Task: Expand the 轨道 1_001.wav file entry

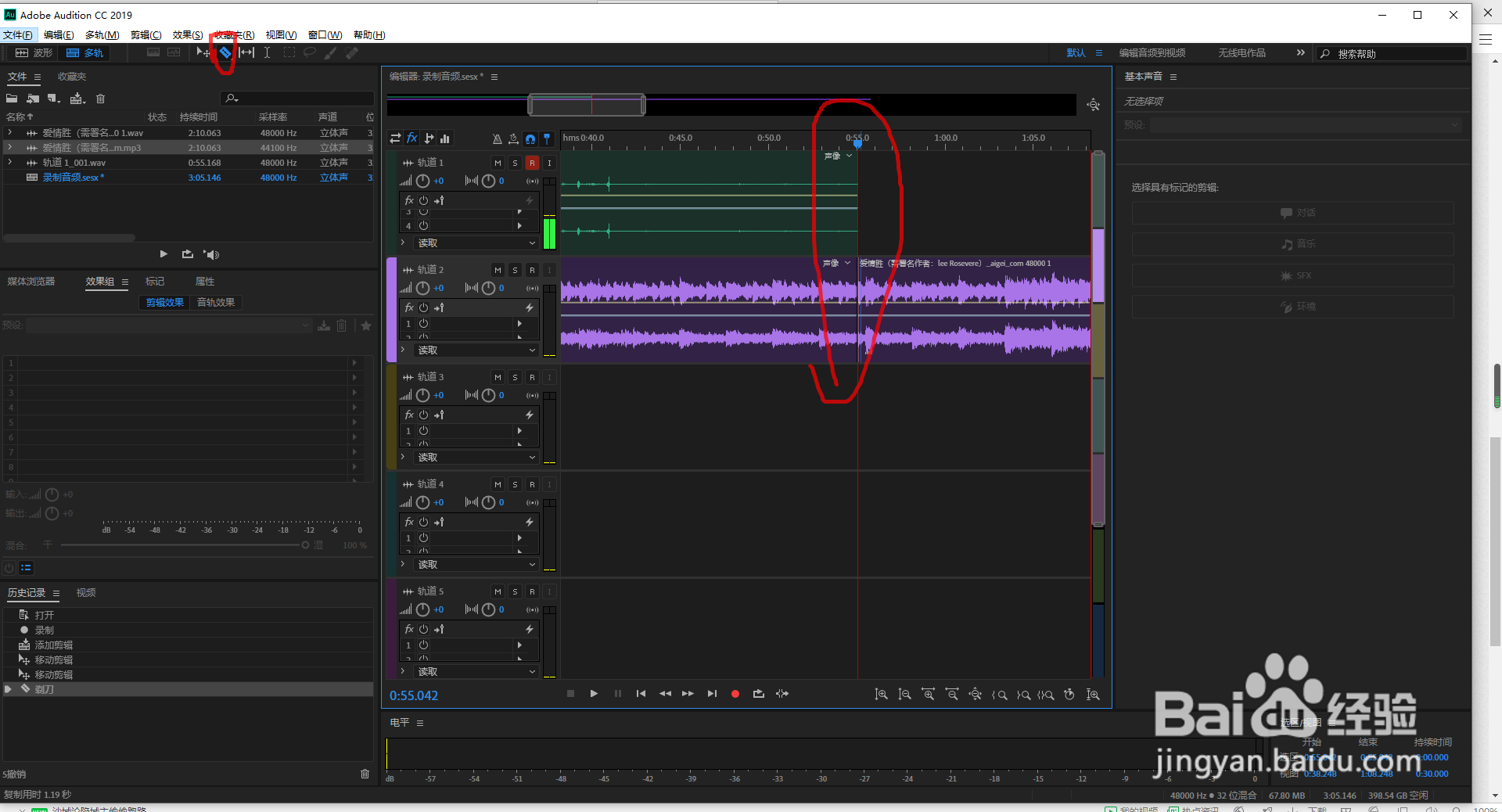Action: [9, 163]
